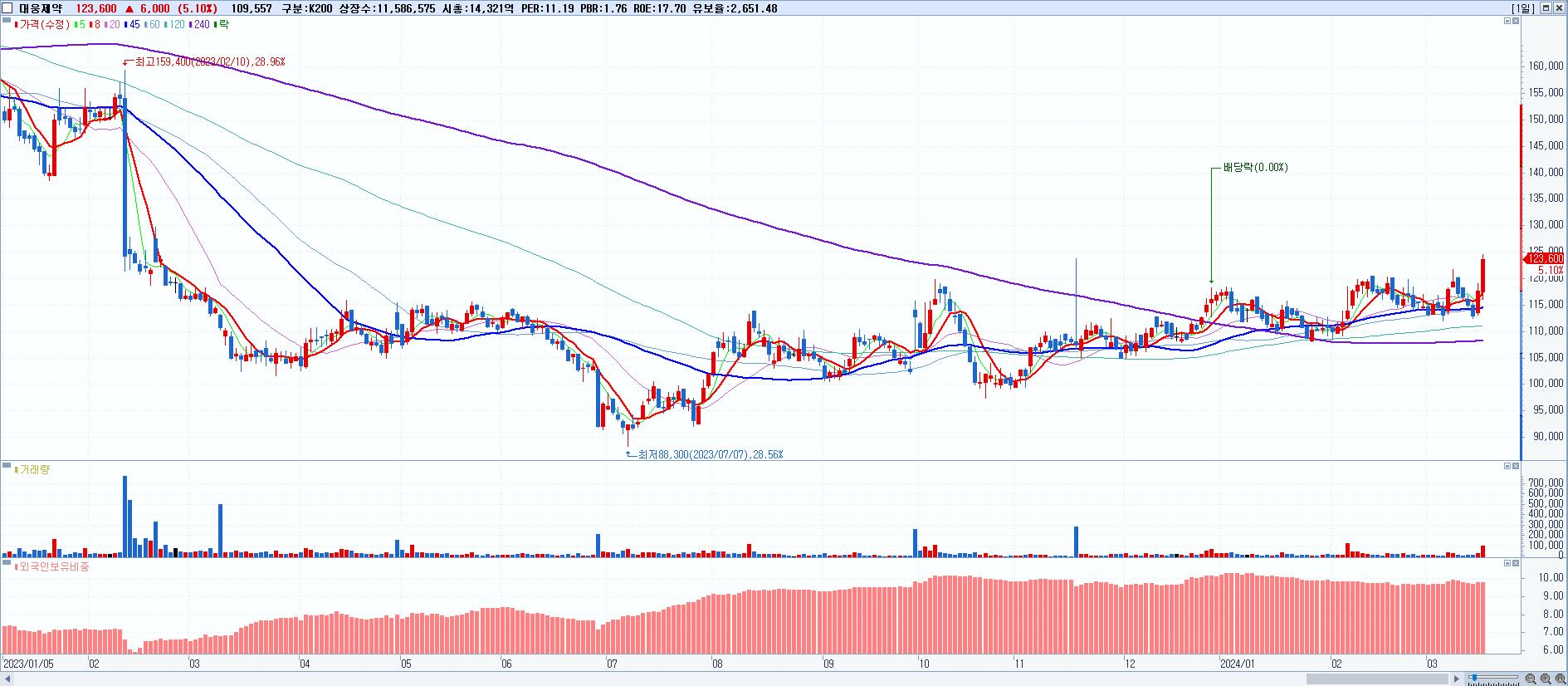Click the 락 legend item

pyautogui.click(x=222, y=25)
